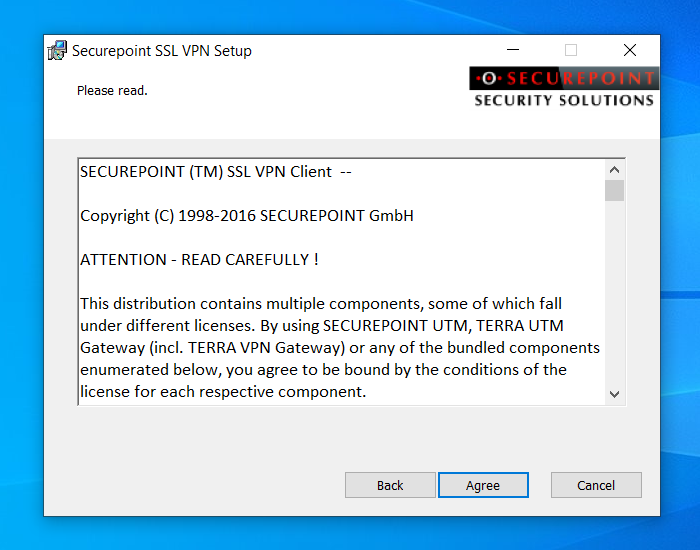Click the Securepoint Security Solutions logo
The image size is (700, 550).
[564, 88]
